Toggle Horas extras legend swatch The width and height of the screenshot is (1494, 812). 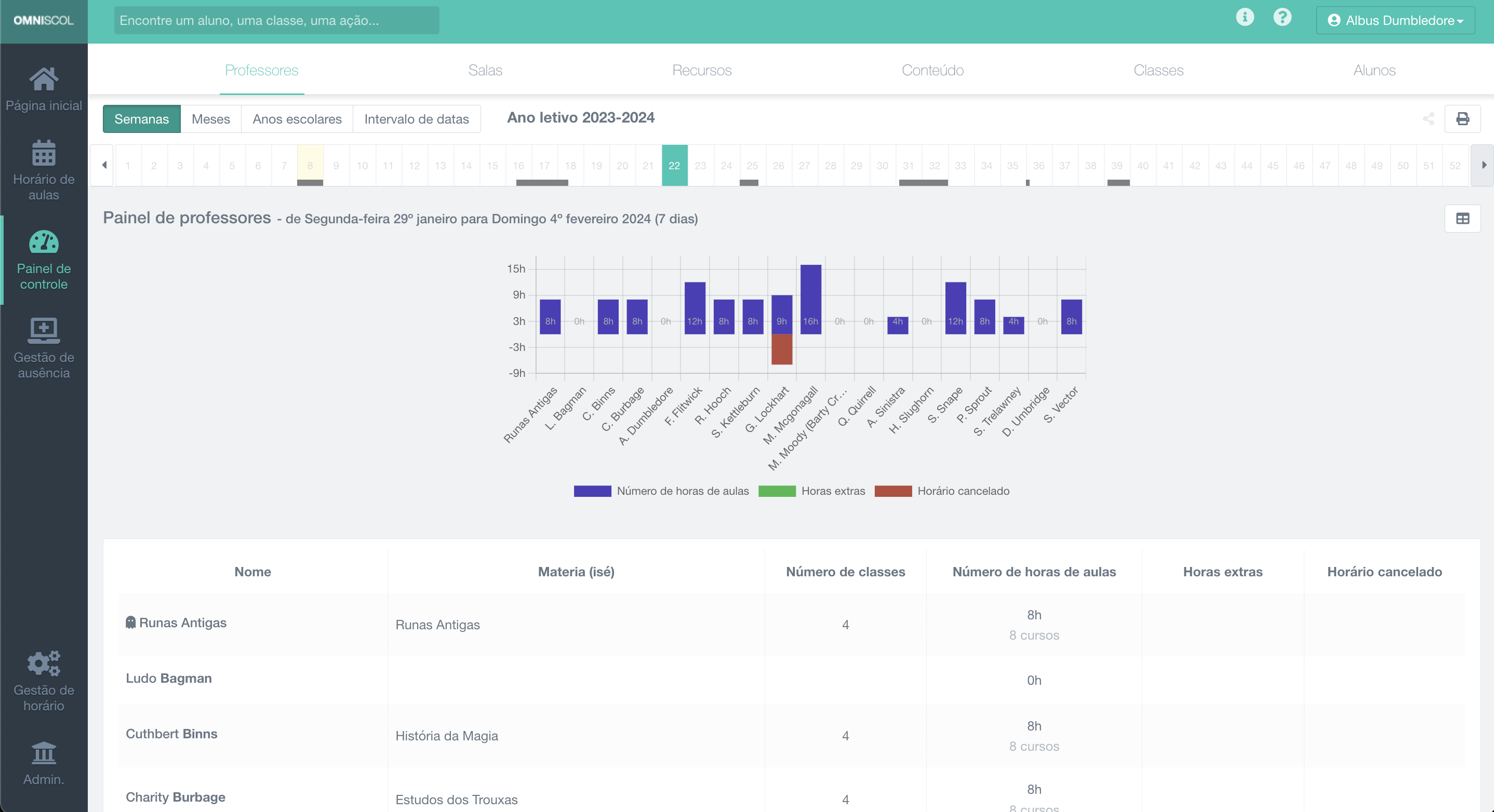click(777, 491)
